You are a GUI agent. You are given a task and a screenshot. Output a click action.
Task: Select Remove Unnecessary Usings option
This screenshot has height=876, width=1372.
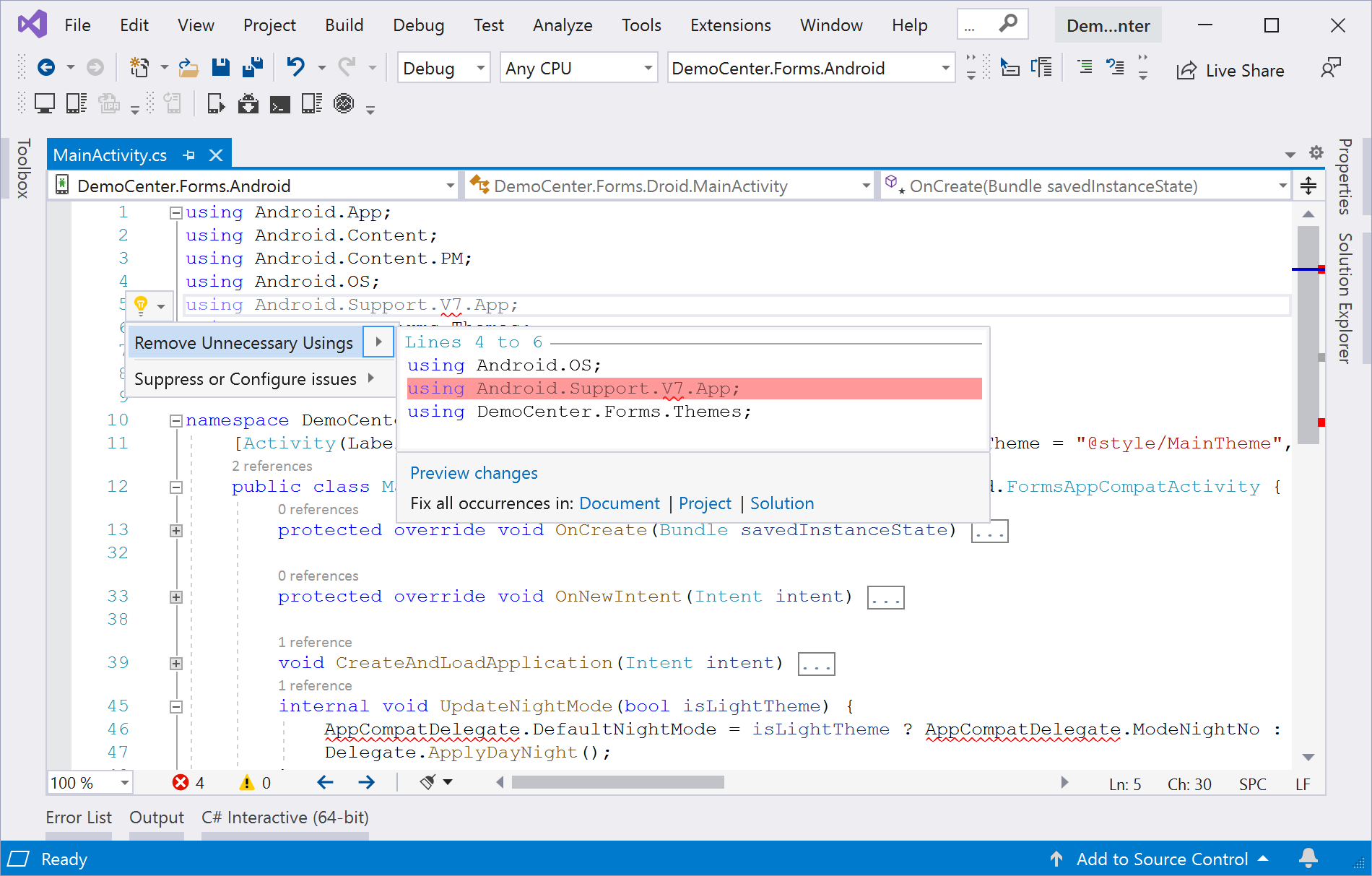point(243,343)
